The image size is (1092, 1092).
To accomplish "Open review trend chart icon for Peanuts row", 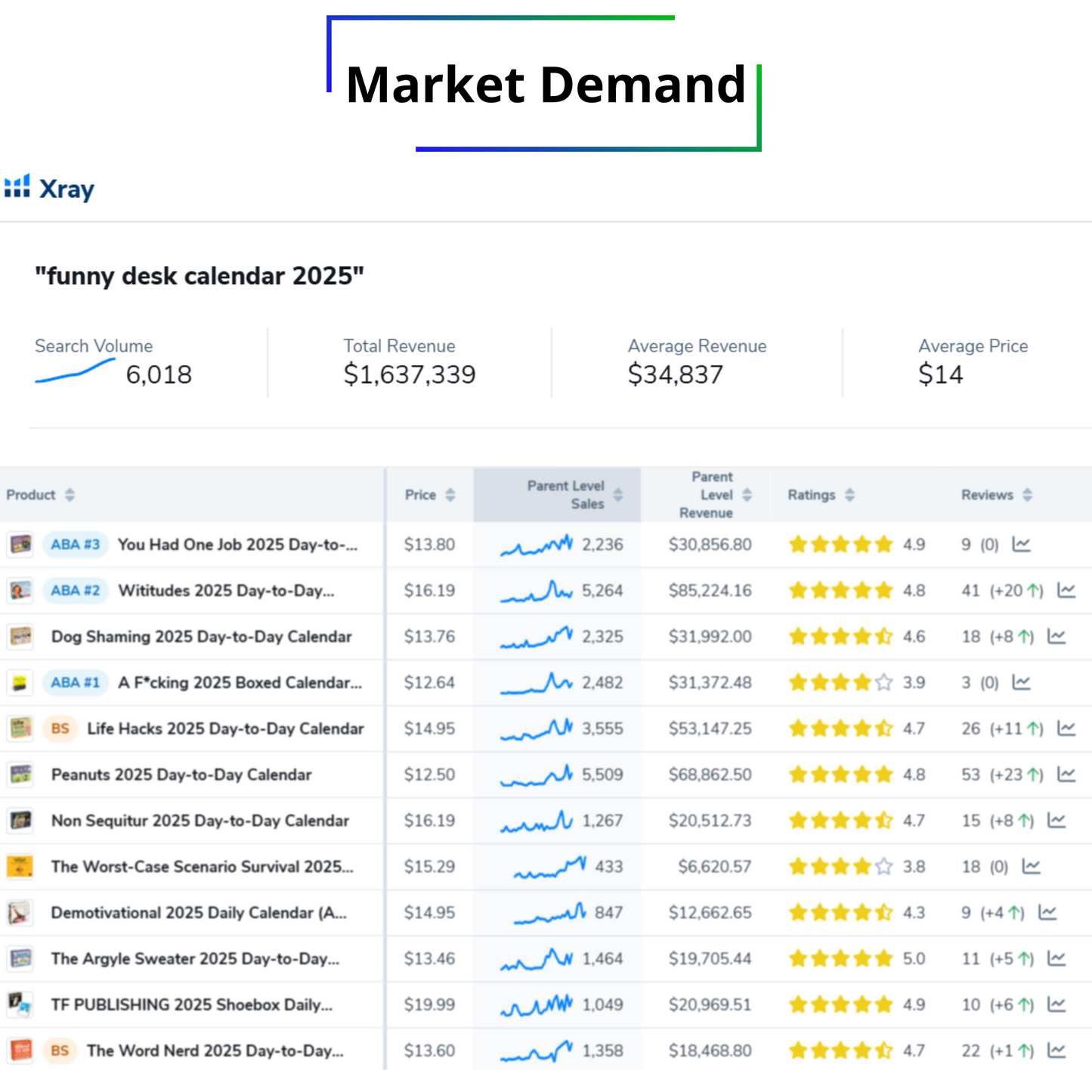I will click(1066, 775).
